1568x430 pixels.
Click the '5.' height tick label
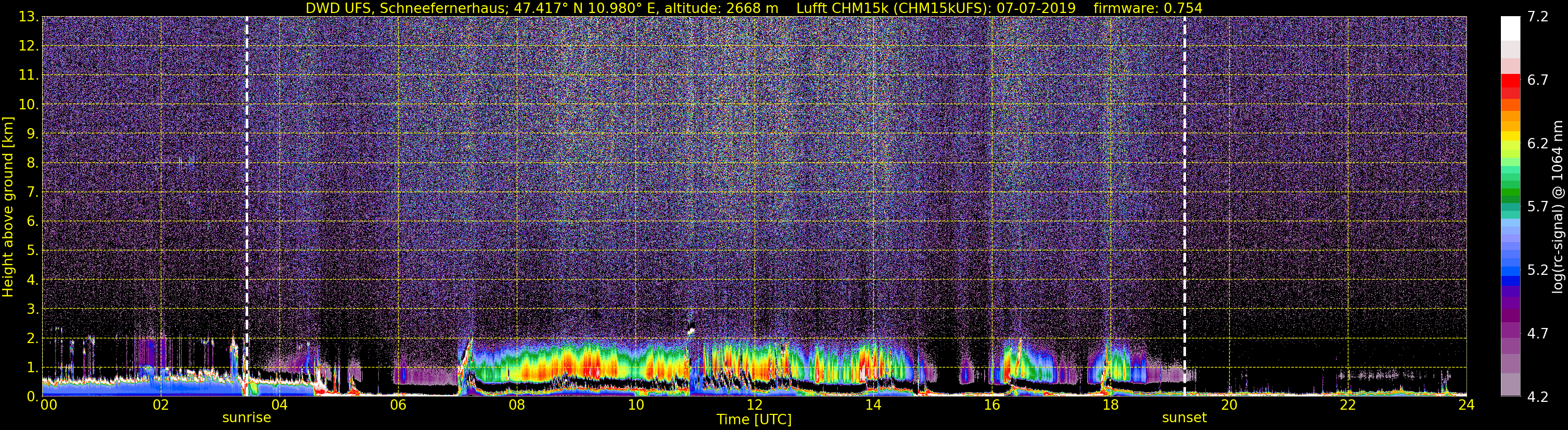[33, 250]
